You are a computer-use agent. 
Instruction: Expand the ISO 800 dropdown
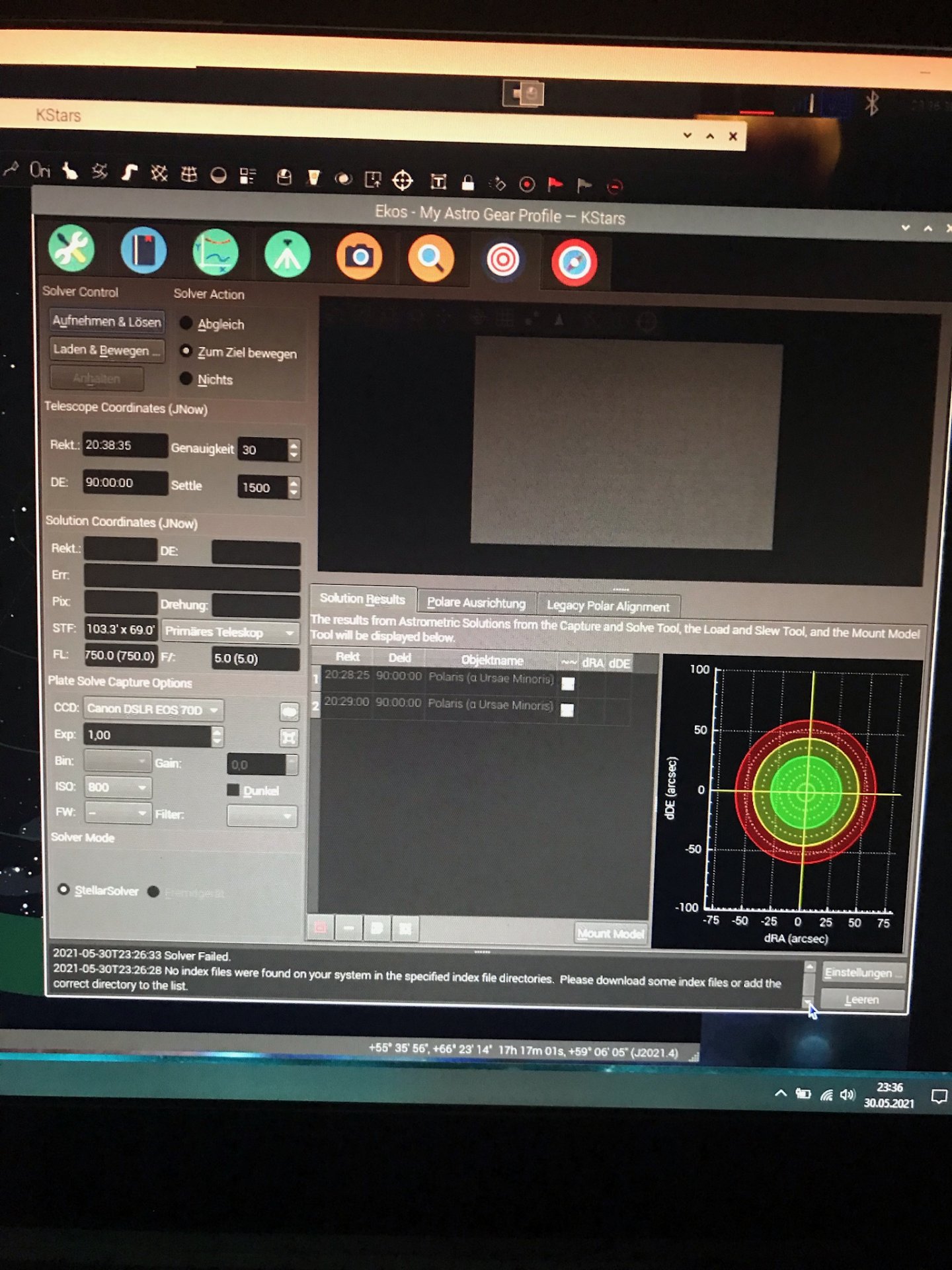tap(118, 787)
